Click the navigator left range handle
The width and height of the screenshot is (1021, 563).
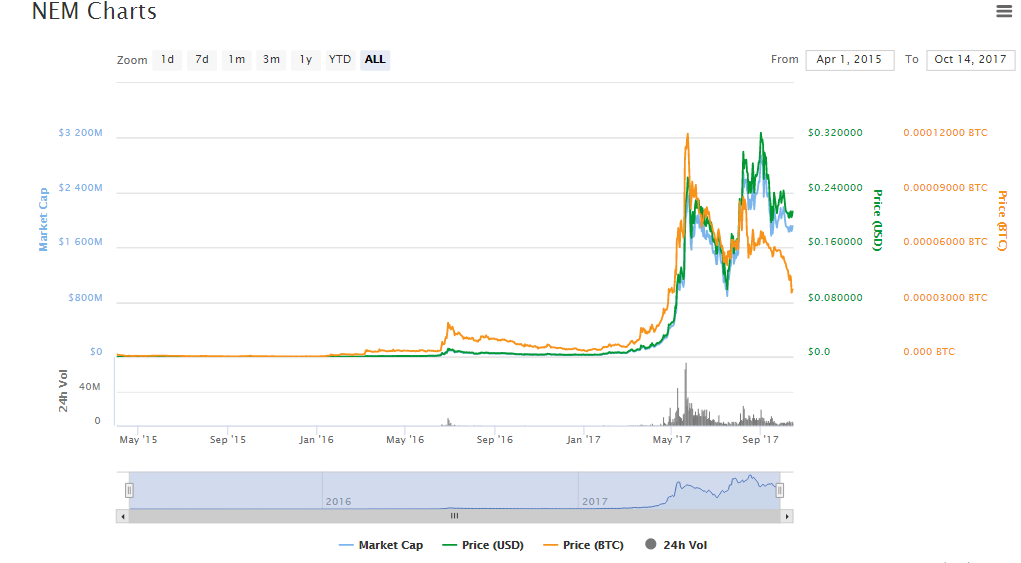click(x=129, y=490)
